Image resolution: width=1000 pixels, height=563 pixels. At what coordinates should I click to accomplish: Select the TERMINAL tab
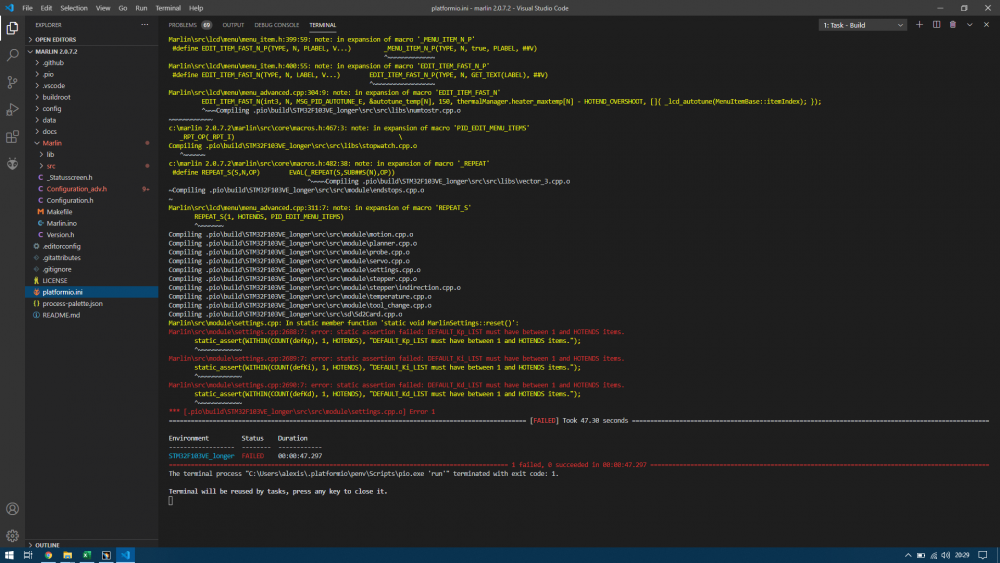click(x=323, y=25)
